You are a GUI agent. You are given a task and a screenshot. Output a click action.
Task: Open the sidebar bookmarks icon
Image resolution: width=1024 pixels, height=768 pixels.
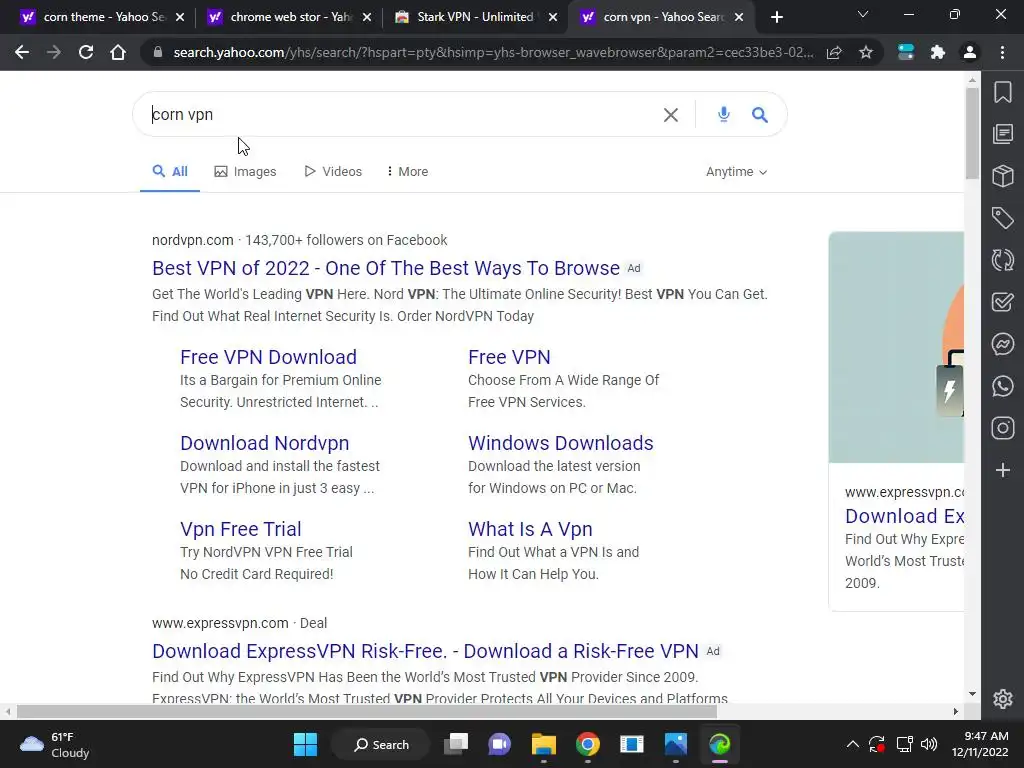click(x=1003, y=92)
